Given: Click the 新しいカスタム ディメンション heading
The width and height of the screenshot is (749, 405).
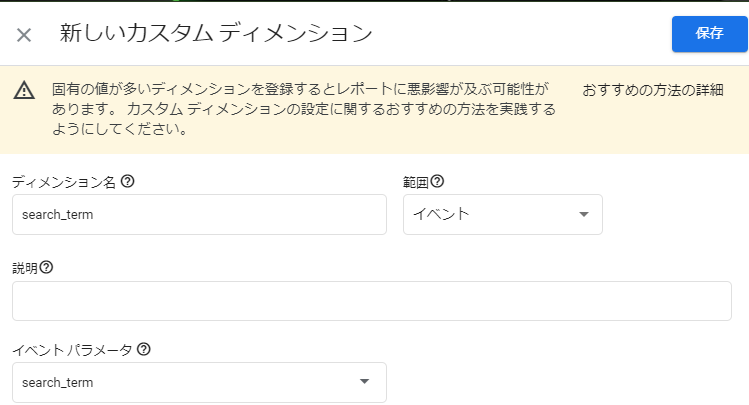Looking at the screenshot, I should tap(216, 34).
